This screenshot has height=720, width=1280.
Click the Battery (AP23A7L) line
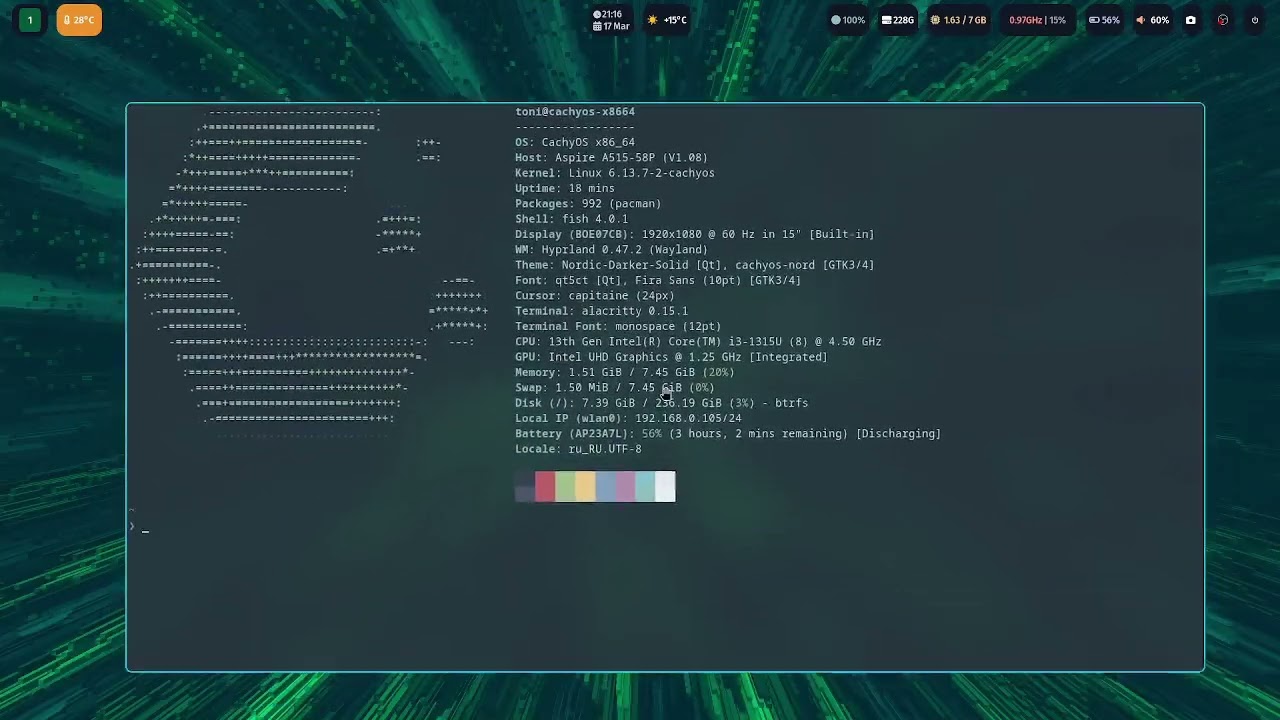[x=728, y=434]
